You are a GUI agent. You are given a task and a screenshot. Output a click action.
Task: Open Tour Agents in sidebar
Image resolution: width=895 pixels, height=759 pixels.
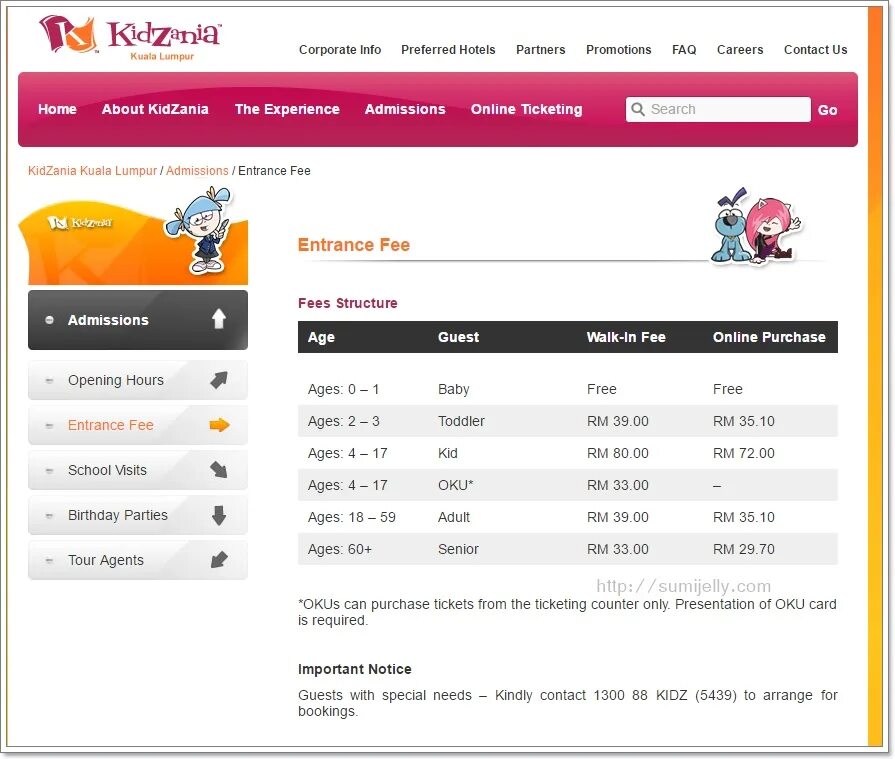click(x=138, y=560)
